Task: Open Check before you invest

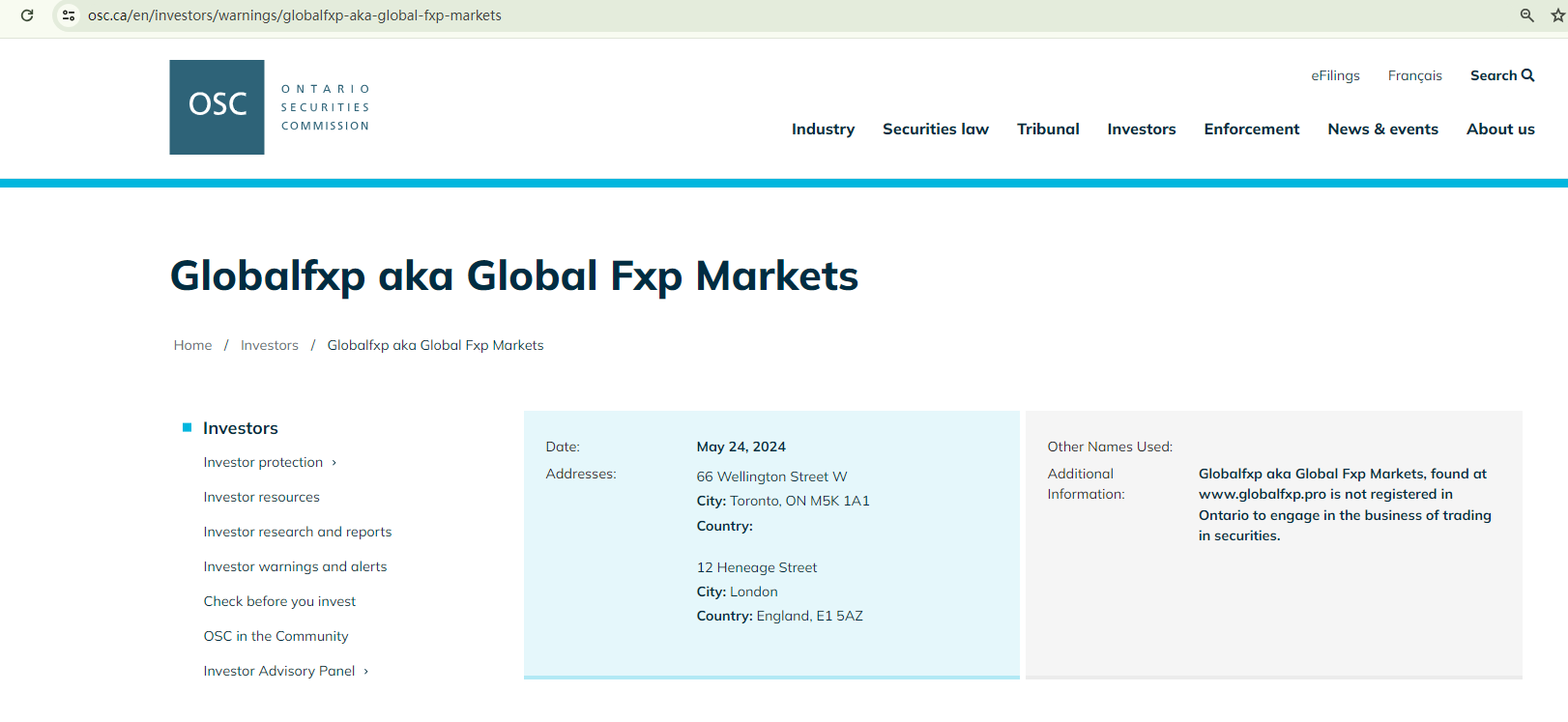Action: tap(279, 601)
